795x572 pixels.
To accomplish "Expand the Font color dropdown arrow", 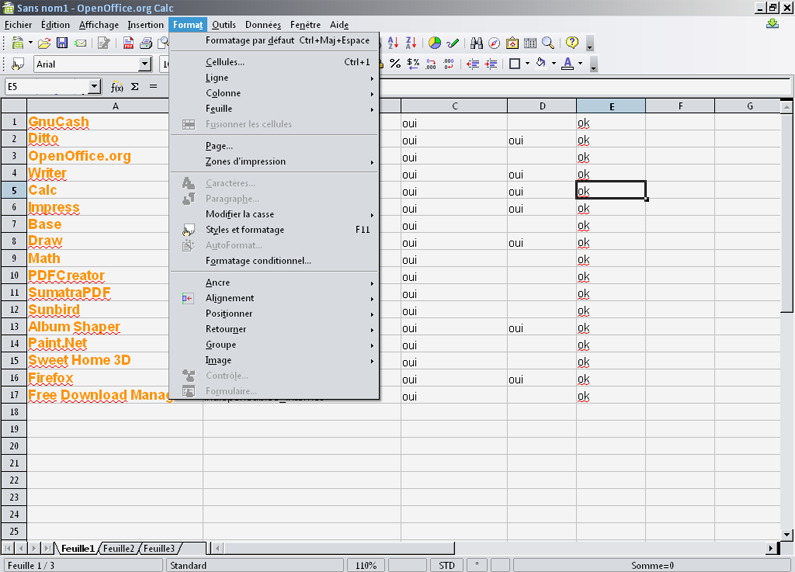I will click(x=580, y=64).
